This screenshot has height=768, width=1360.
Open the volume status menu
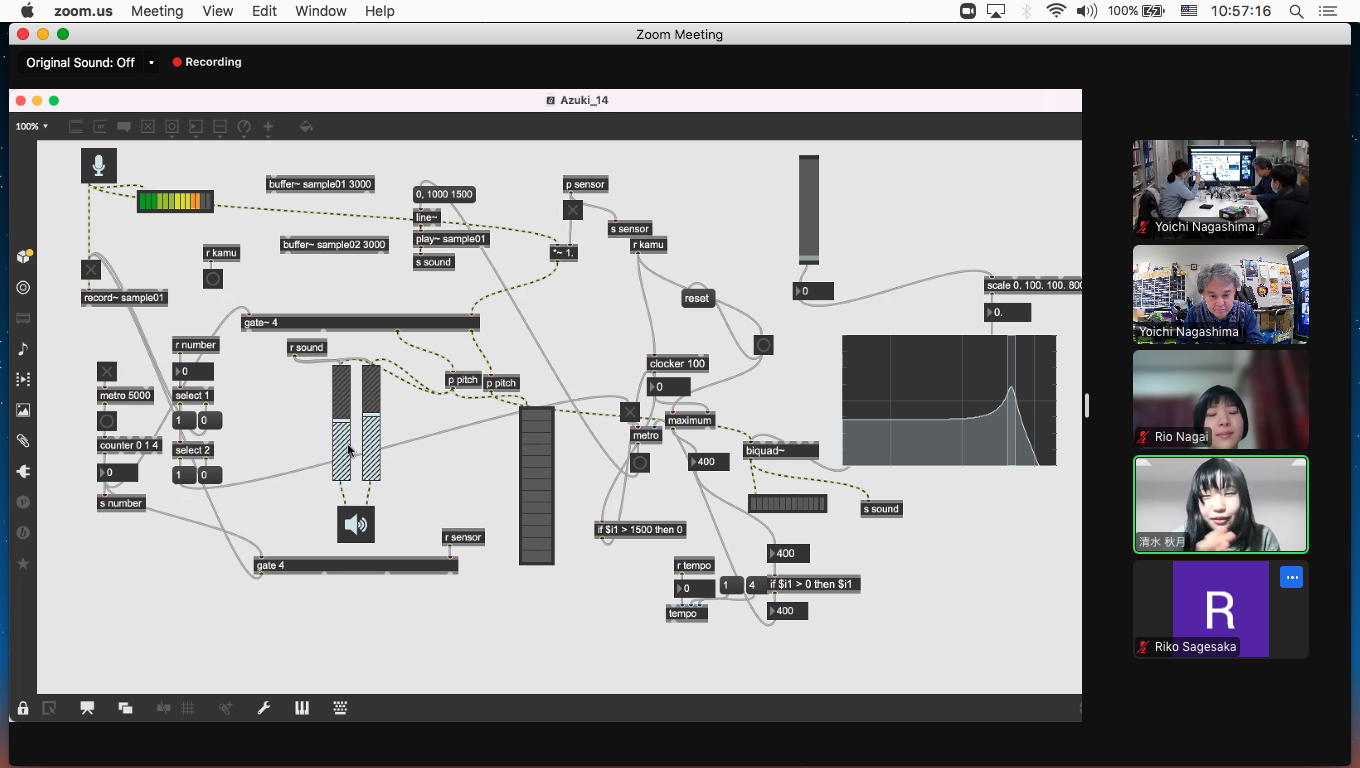coord(1087,11)
